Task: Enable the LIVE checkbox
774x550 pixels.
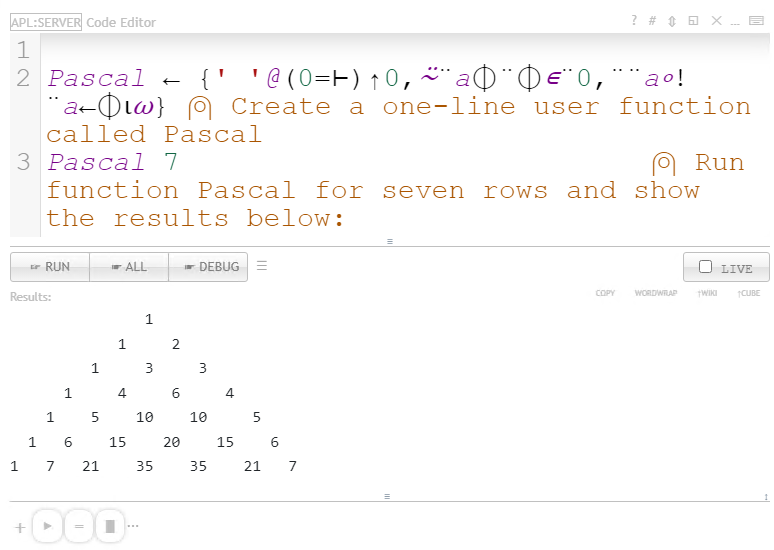Action: click(x=706, y=267)
